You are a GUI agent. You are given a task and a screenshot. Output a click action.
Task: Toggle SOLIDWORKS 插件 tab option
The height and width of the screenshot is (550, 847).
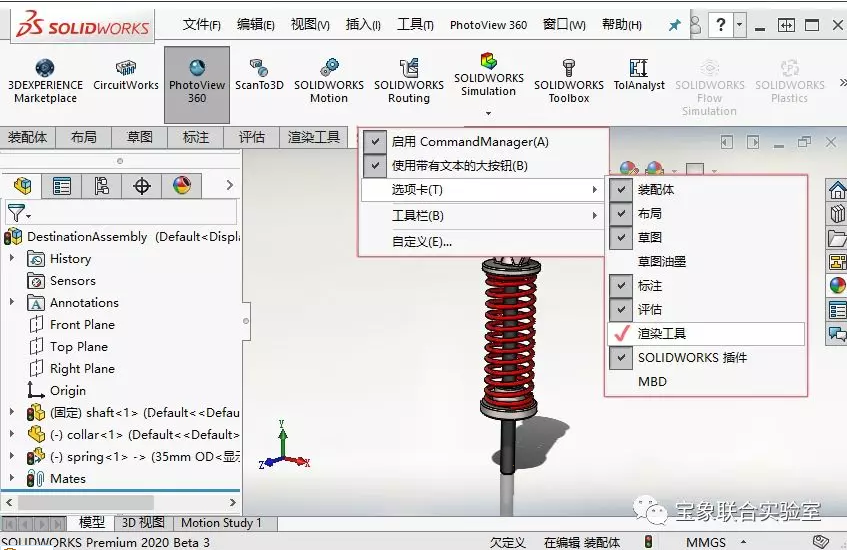point(706,358)
